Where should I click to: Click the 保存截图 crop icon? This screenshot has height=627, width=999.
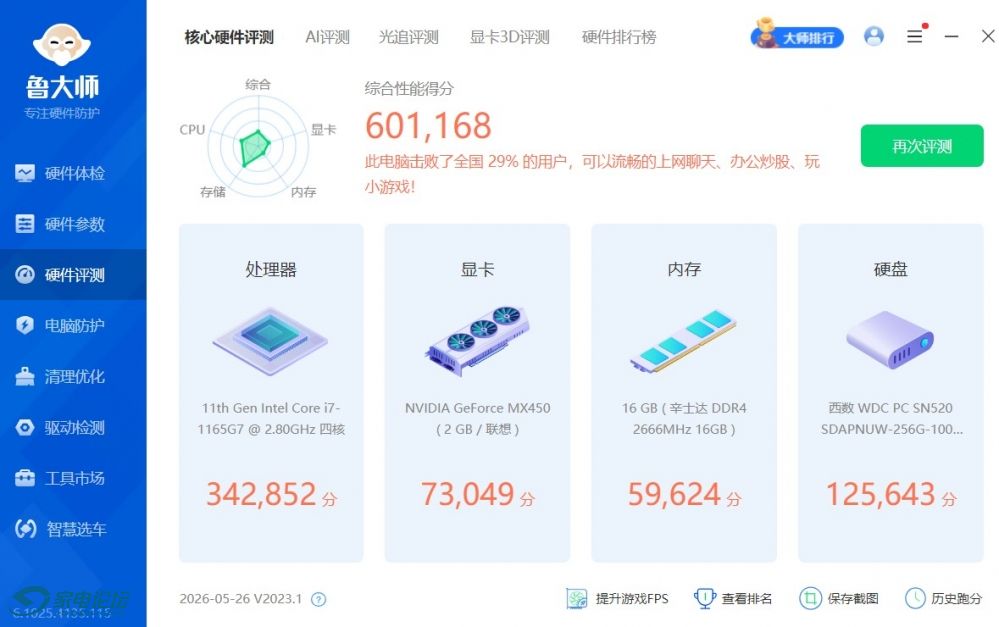810,599
